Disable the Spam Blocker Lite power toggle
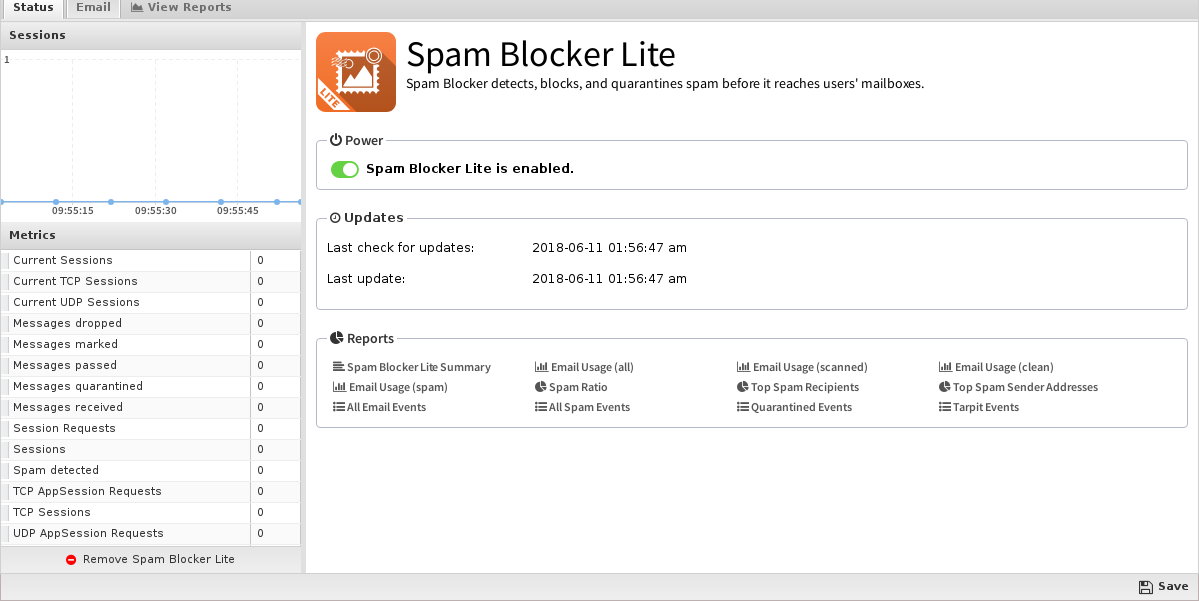Viewport: 1199px width, 601px height. (345, 169)
